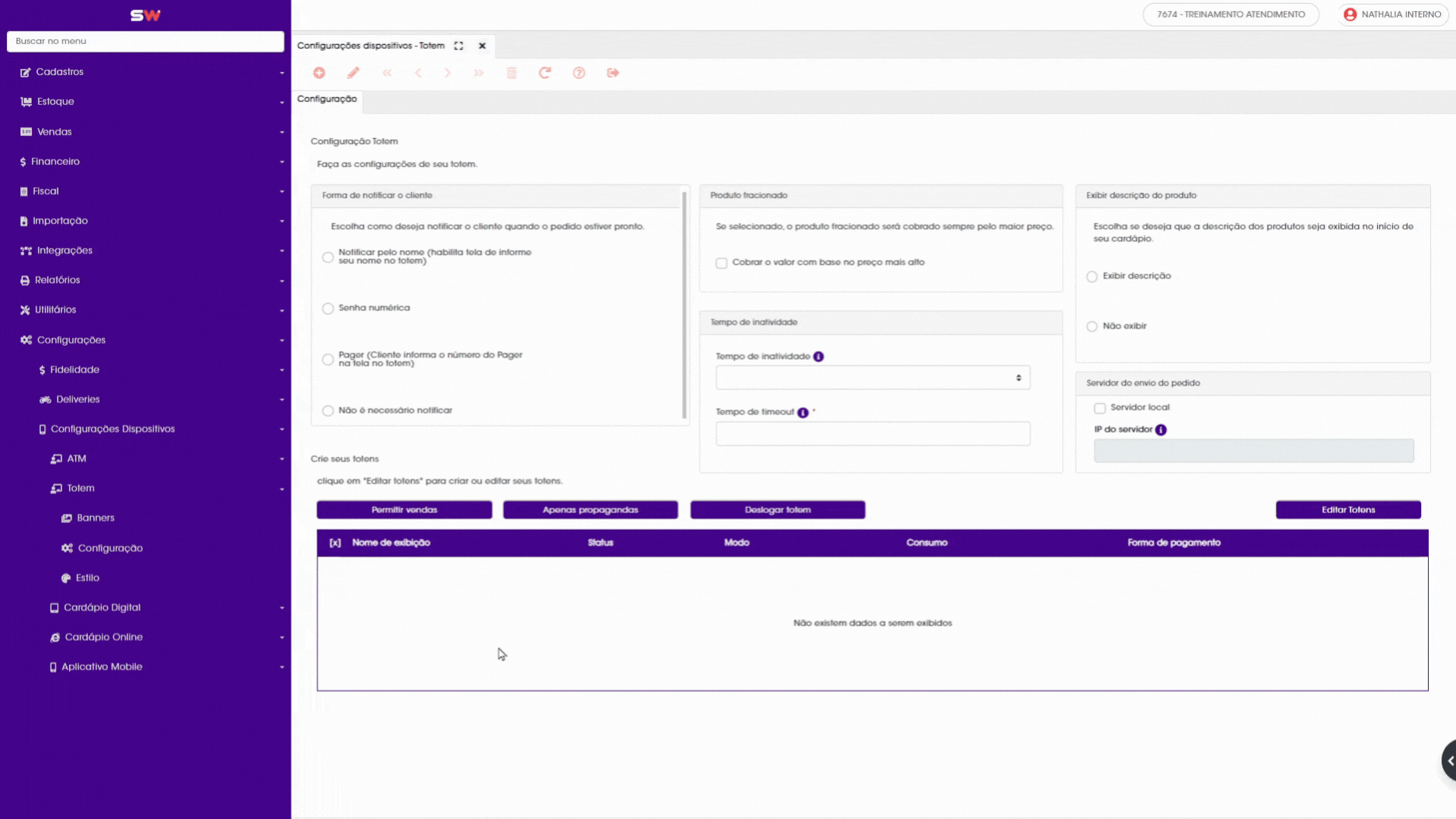Open the Aplicativo Mobile menu item
This screenshot has height=819, width=1456.
tap(145, 666)
